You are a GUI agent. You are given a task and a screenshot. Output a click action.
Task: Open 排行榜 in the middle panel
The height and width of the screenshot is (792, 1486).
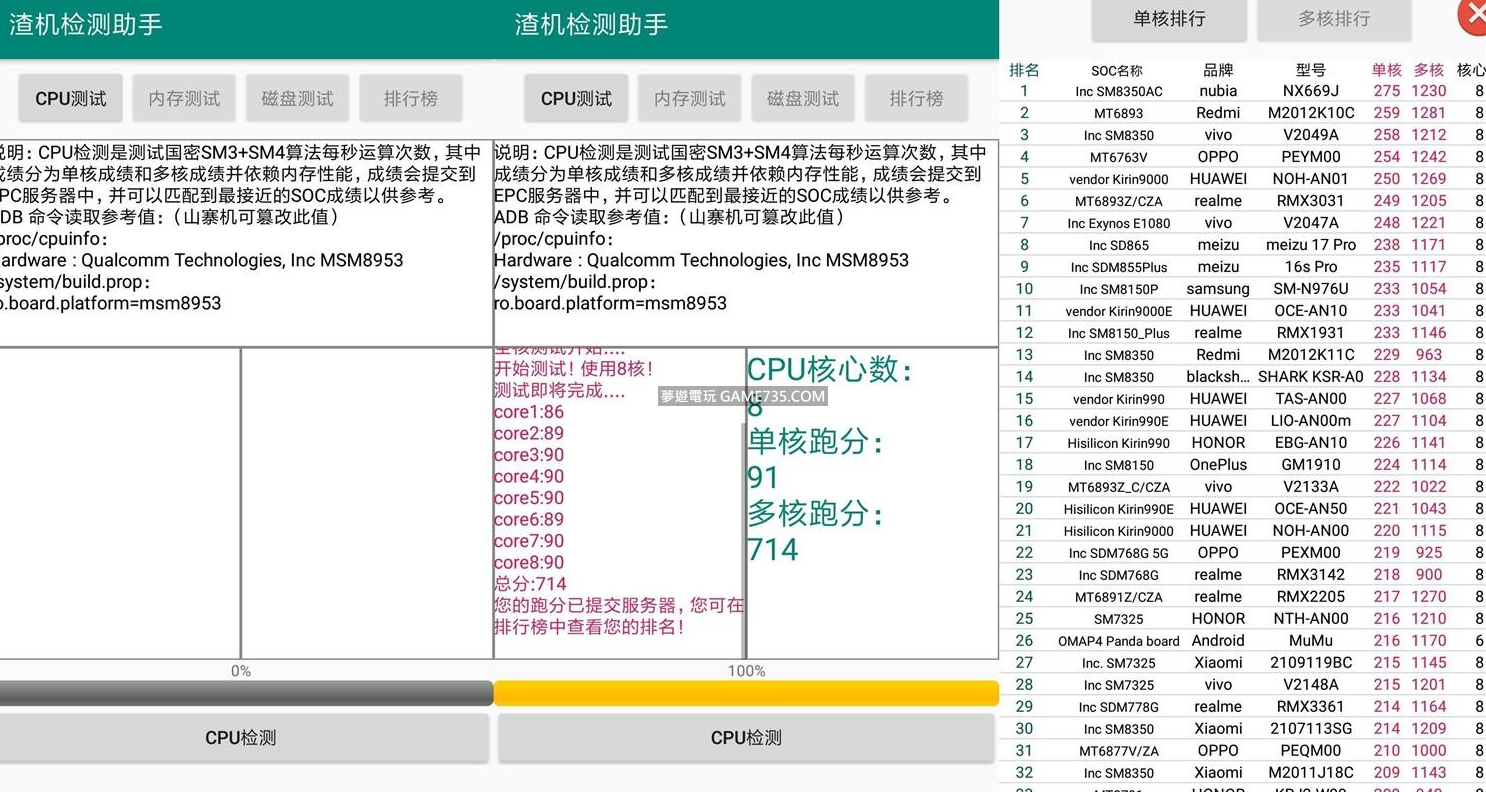point(916,98)
